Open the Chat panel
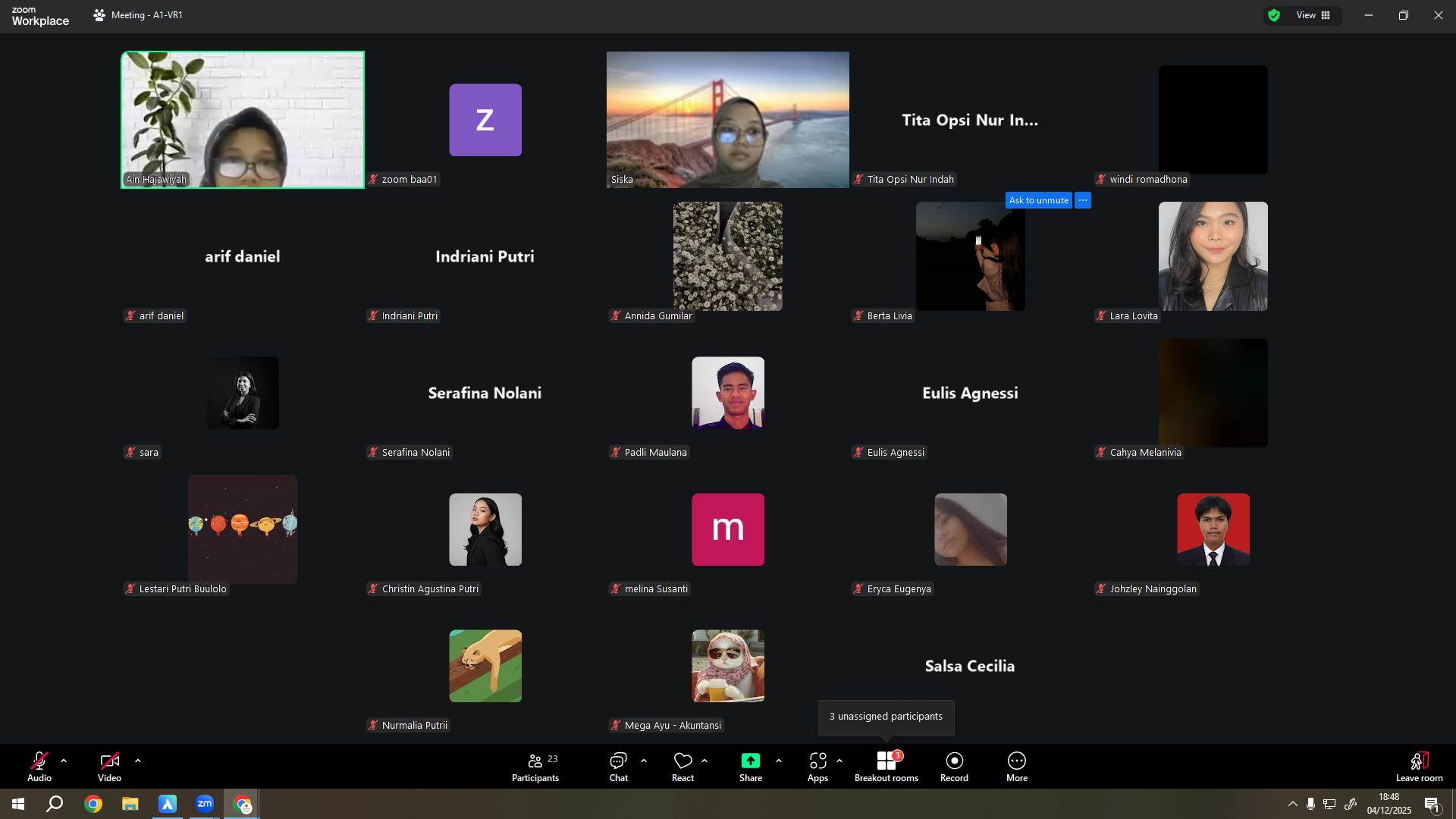 coord(619,766)
